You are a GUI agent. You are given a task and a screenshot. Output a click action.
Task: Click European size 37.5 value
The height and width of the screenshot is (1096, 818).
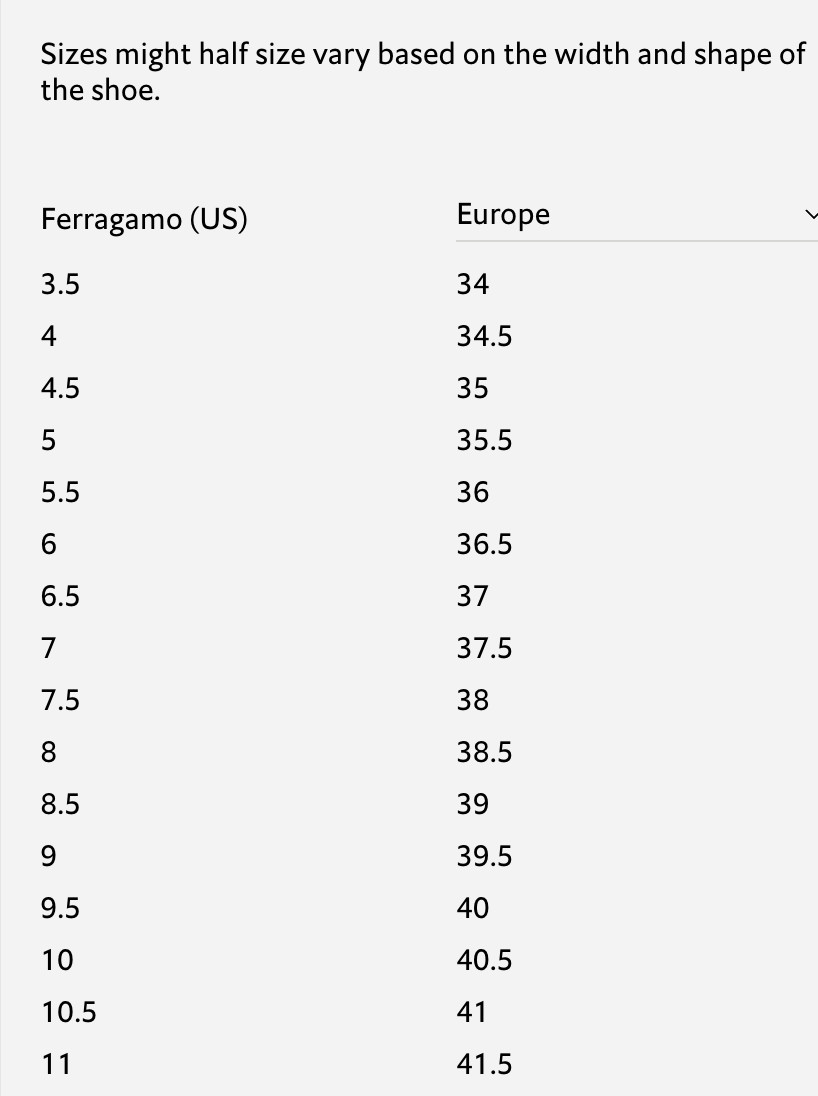click(x=485, y=649)
